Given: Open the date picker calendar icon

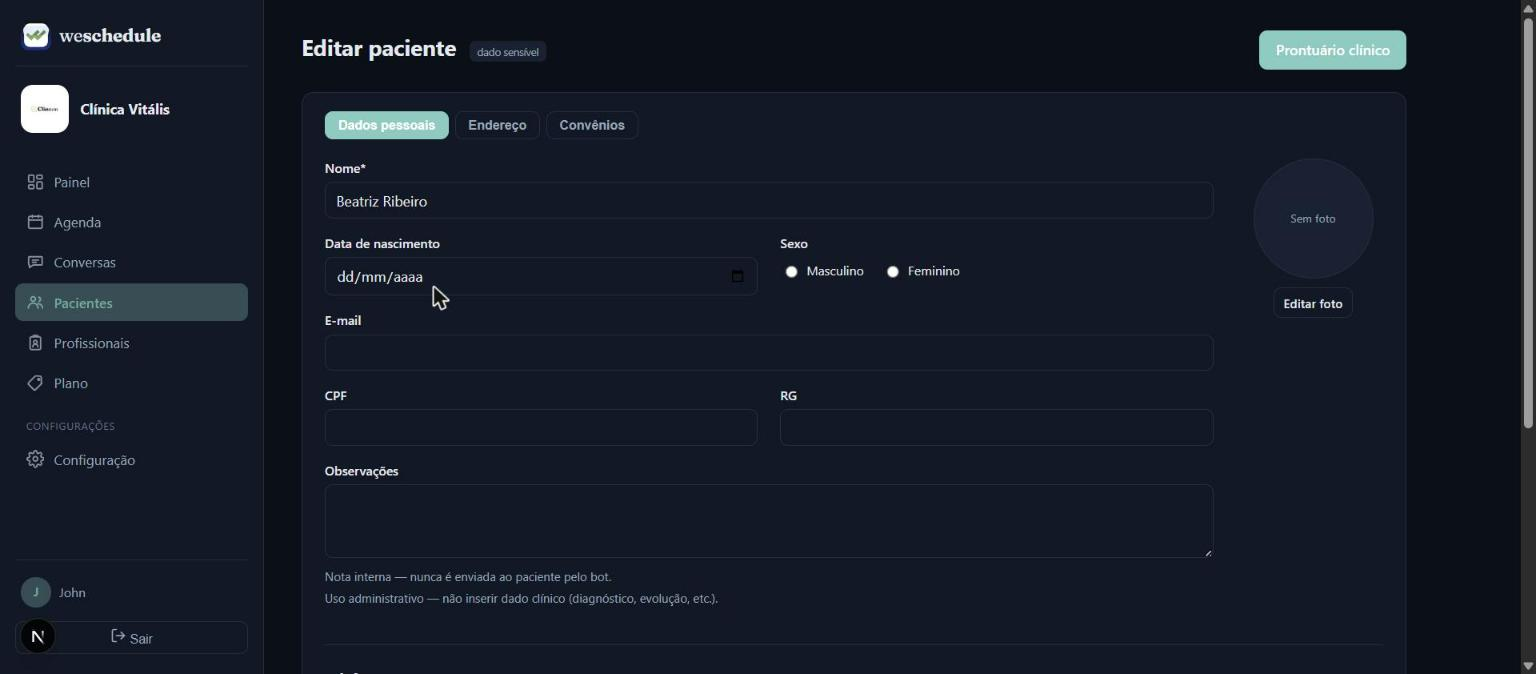Looking at the screenshot, I should pyautogui.click(x=738, y=276).
